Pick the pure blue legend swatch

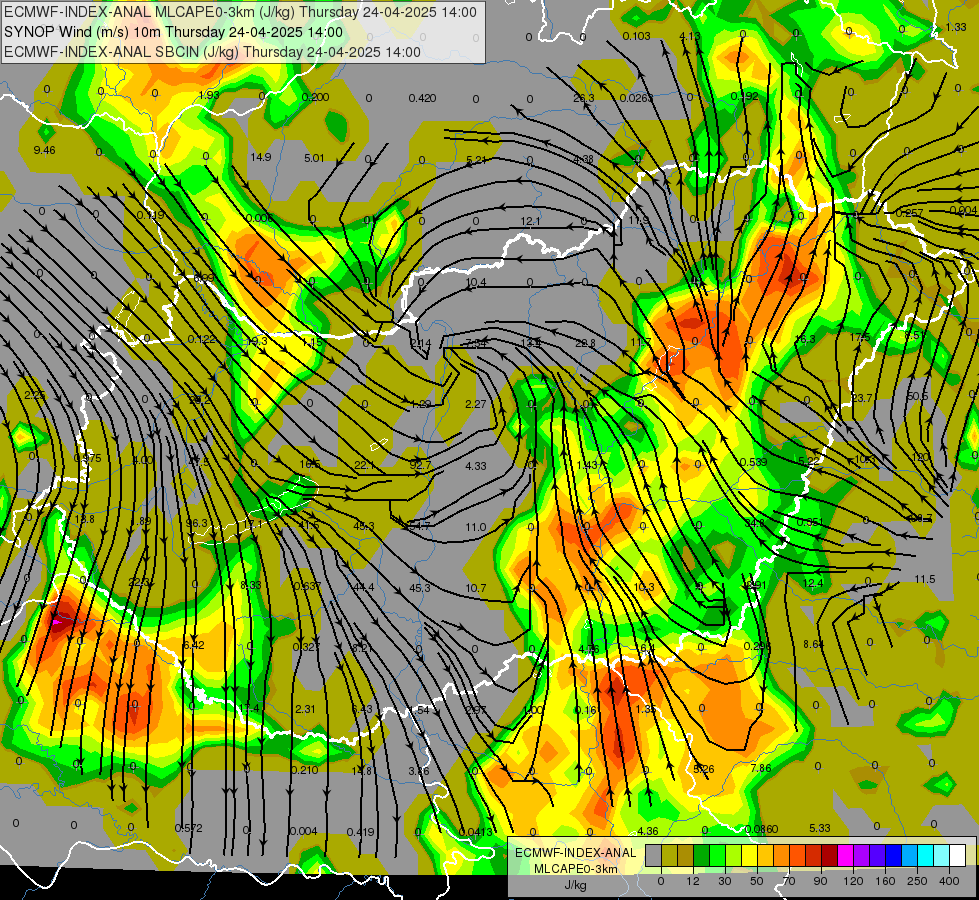point(894,855)
